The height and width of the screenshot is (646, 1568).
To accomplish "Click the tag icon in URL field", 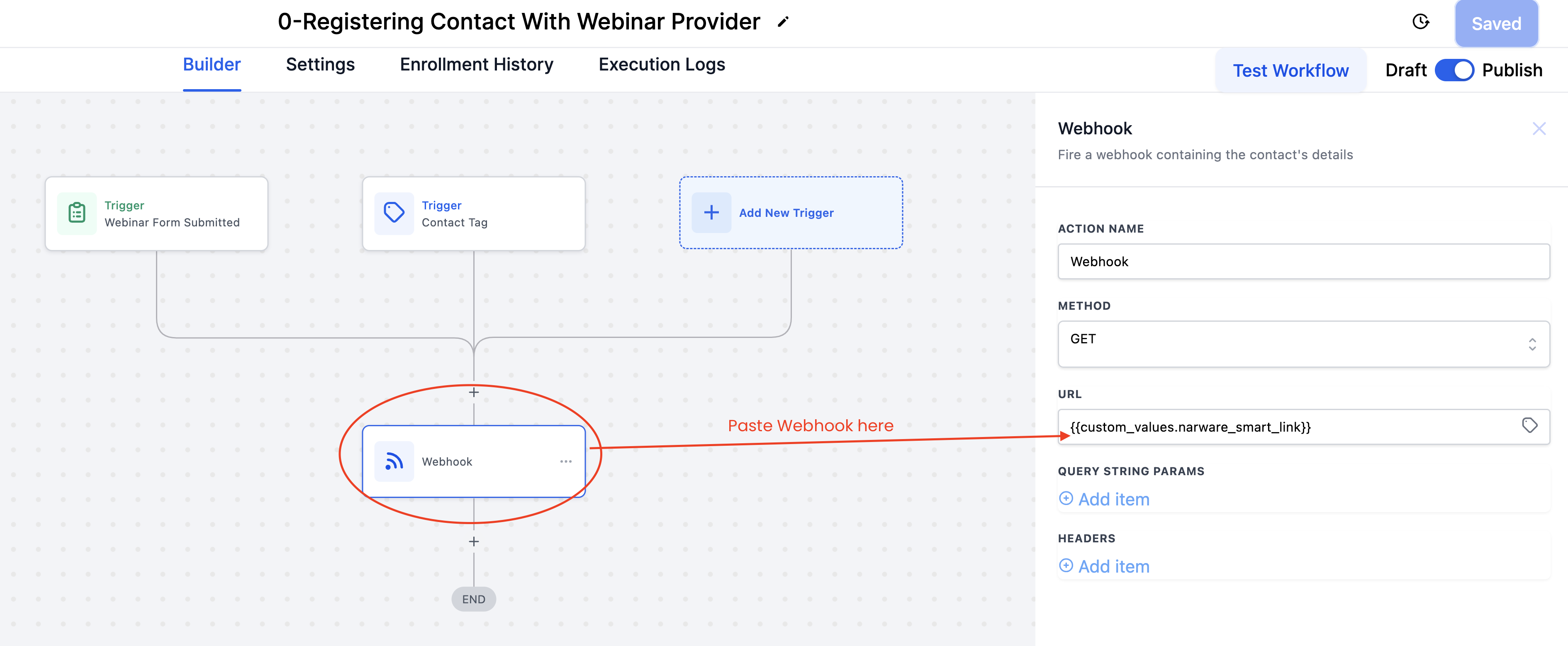I will click(x=1529, y=425).
